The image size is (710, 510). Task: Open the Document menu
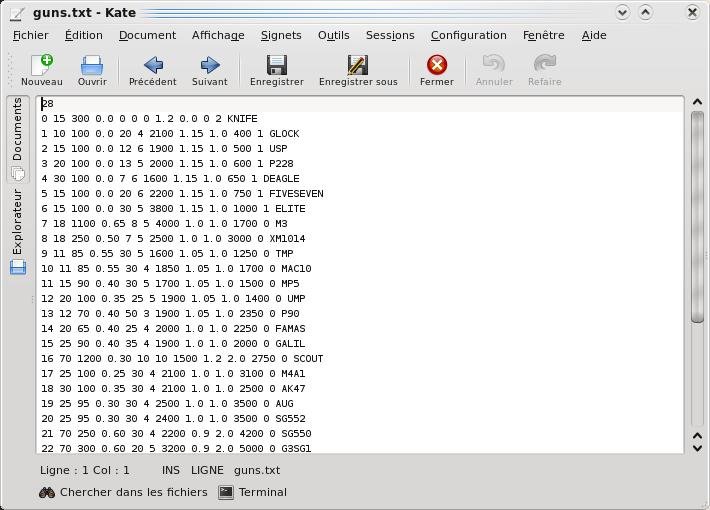pyautogui.click(x=147, y=35)
